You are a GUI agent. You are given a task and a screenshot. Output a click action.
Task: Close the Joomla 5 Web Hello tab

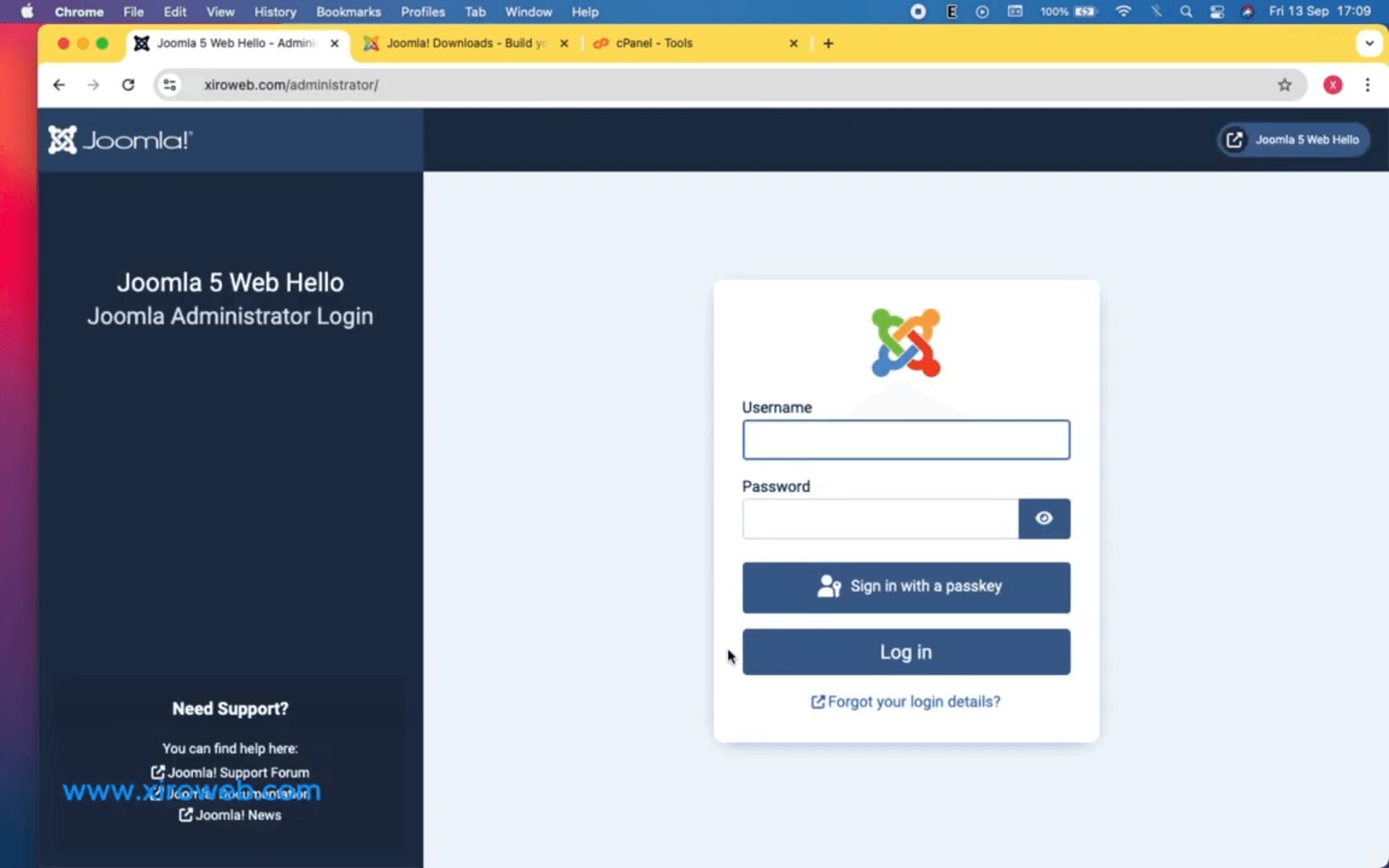pos(334,43)
